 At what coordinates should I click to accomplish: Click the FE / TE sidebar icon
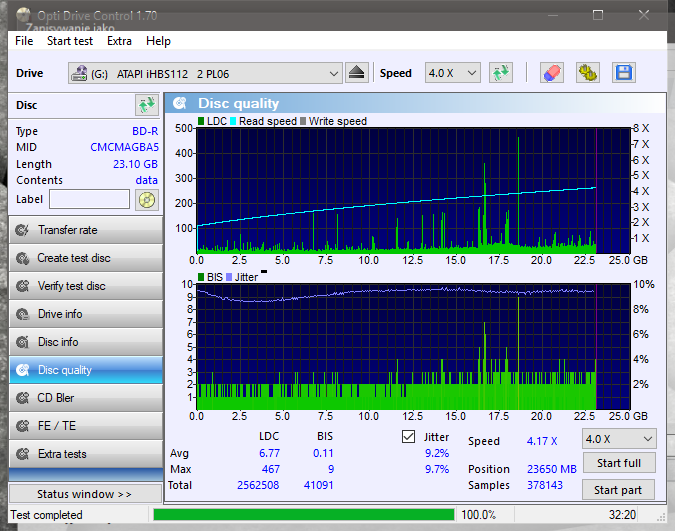click(22, 426)
